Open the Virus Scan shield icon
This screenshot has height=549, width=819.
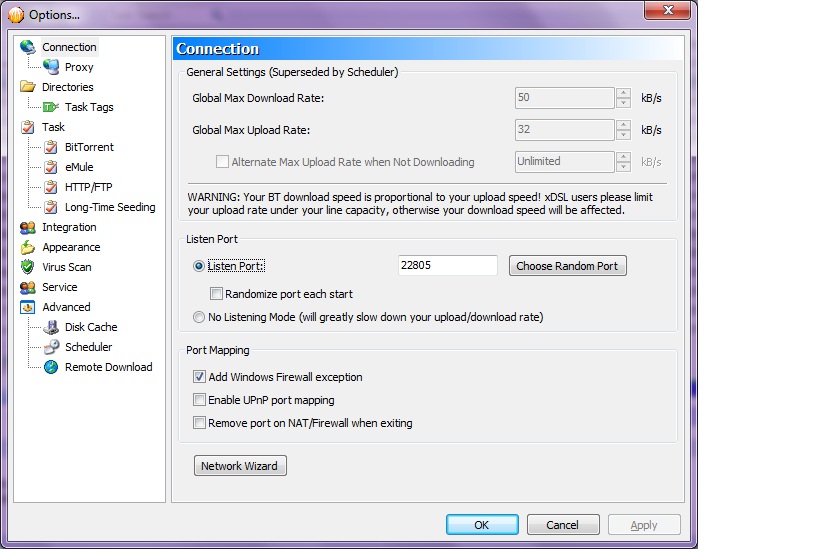[28, 267]
